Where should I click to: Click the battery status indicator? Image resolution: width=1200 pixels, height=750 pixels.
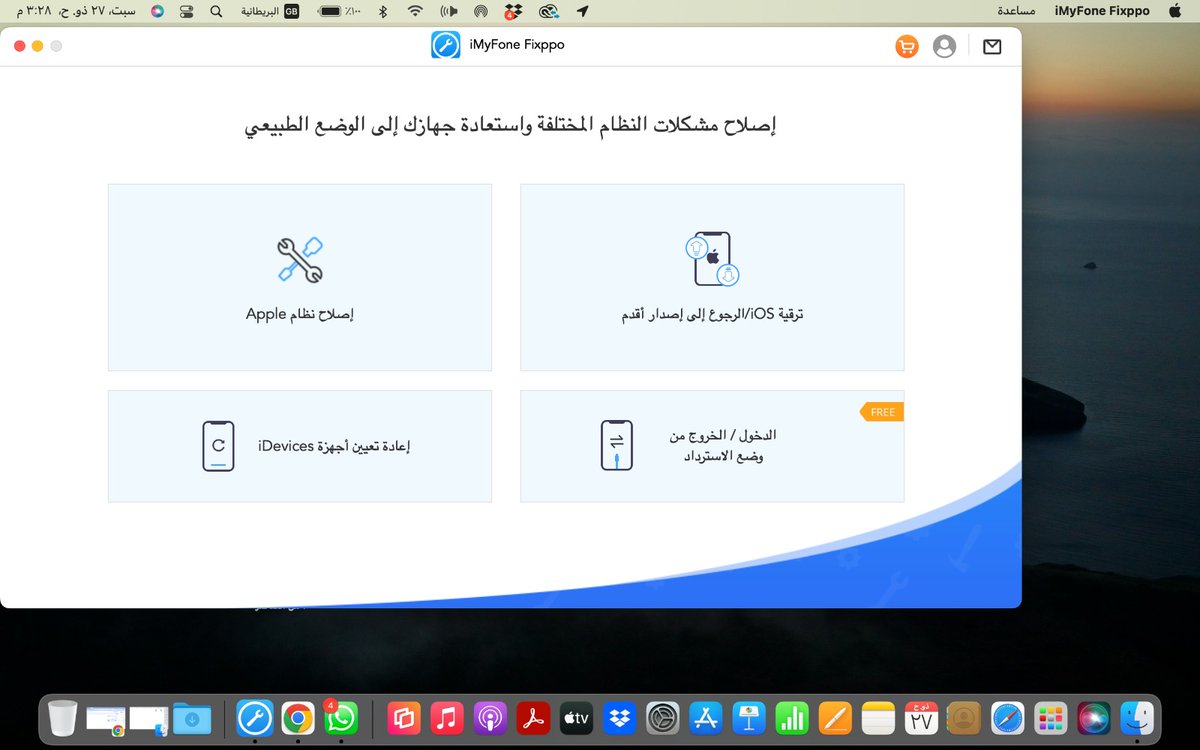click(339, 12)
